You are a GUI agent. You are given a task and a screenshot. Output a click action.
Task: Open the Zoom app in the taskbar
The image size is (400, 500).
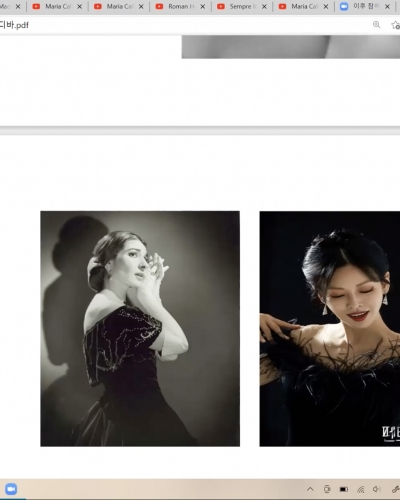tap(11, 489)
